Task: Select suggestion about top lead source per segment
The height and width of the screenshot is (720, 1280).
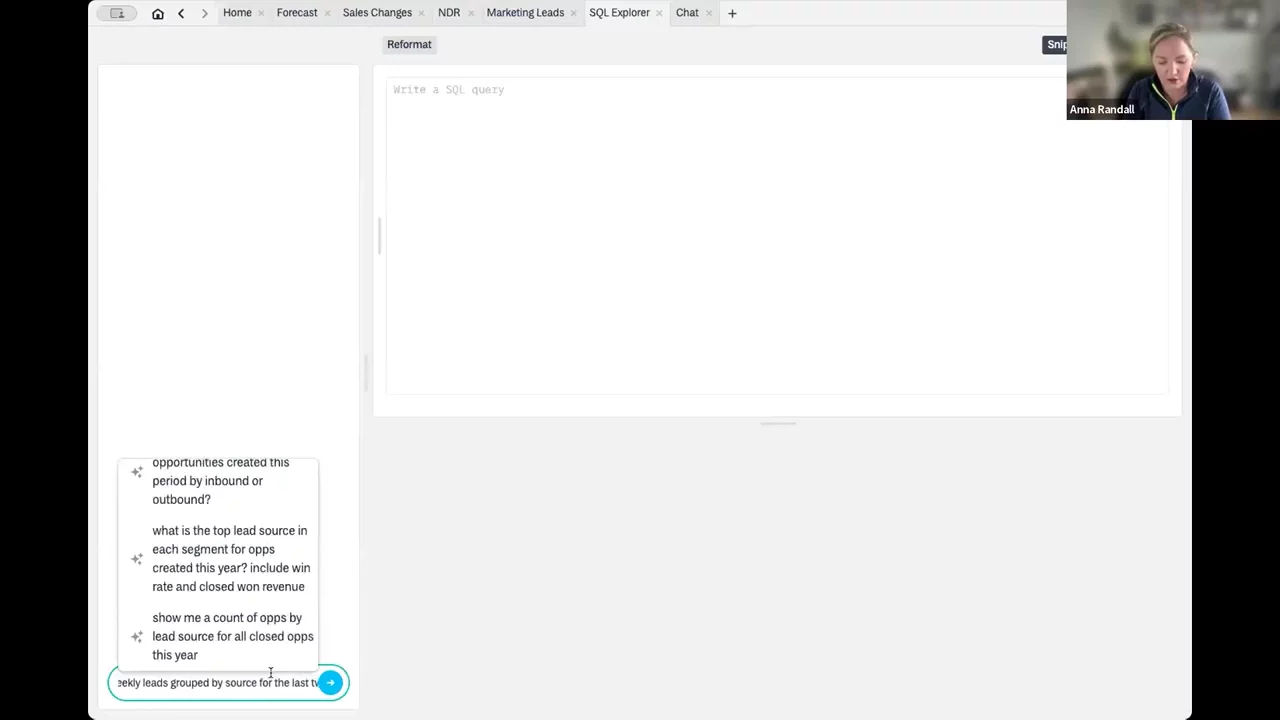Action: 230,558
